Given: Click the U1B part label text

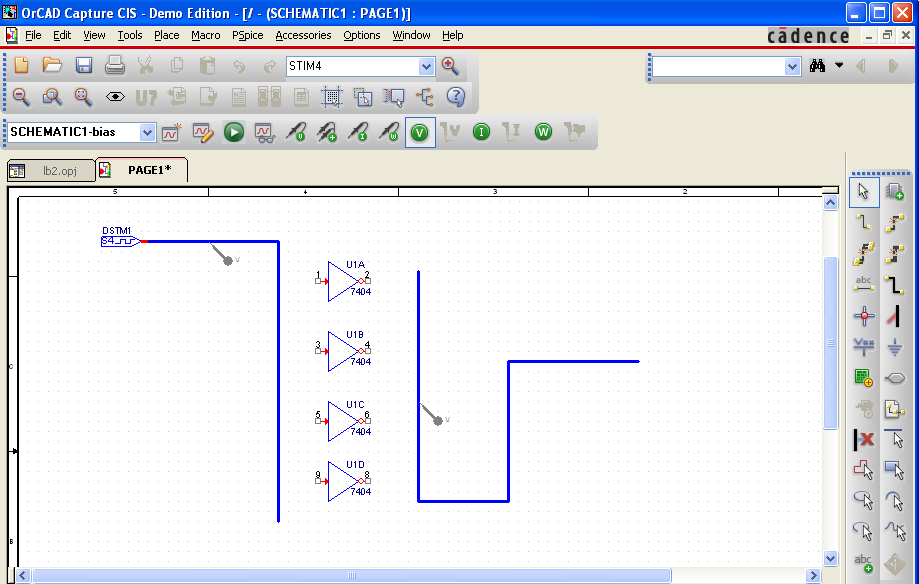Looking at the screenshot, I should click(355, 334).
